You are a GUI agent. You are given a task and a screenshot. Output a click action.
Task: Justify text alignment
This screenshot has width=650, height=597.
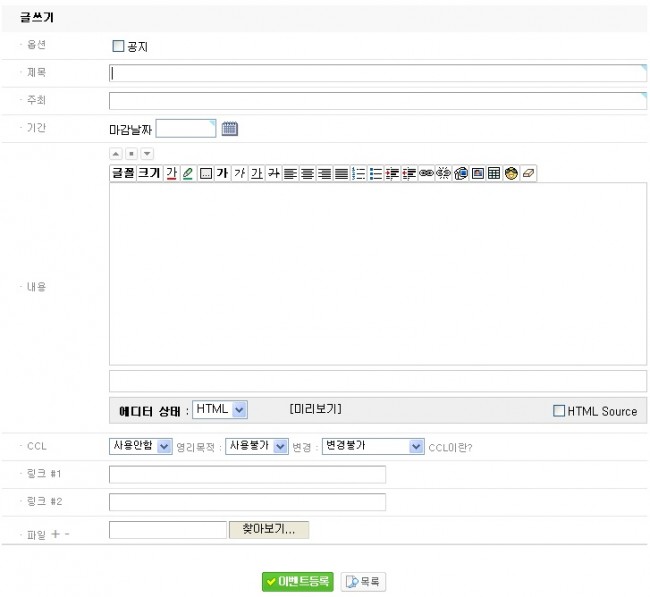[341, 173]
